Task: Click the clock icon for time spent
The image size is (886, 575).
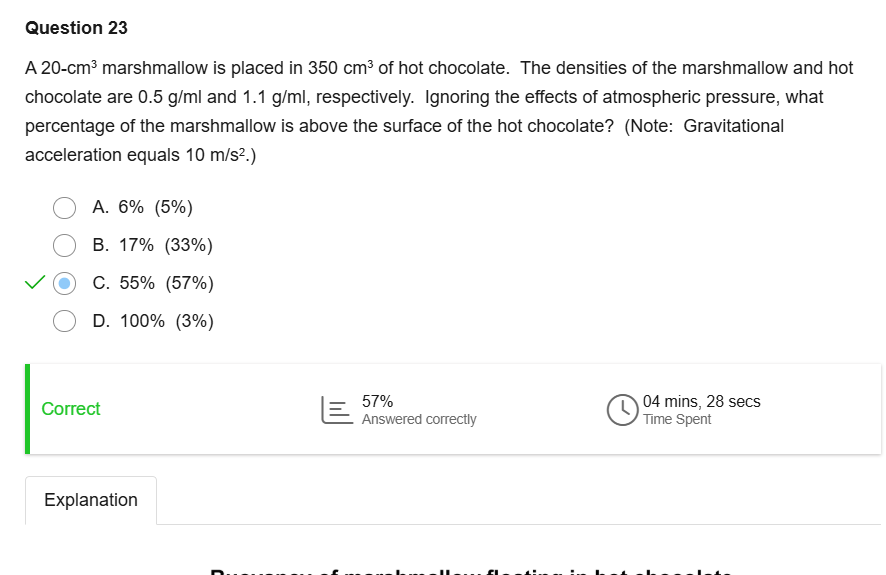Action: pos(621,410)
